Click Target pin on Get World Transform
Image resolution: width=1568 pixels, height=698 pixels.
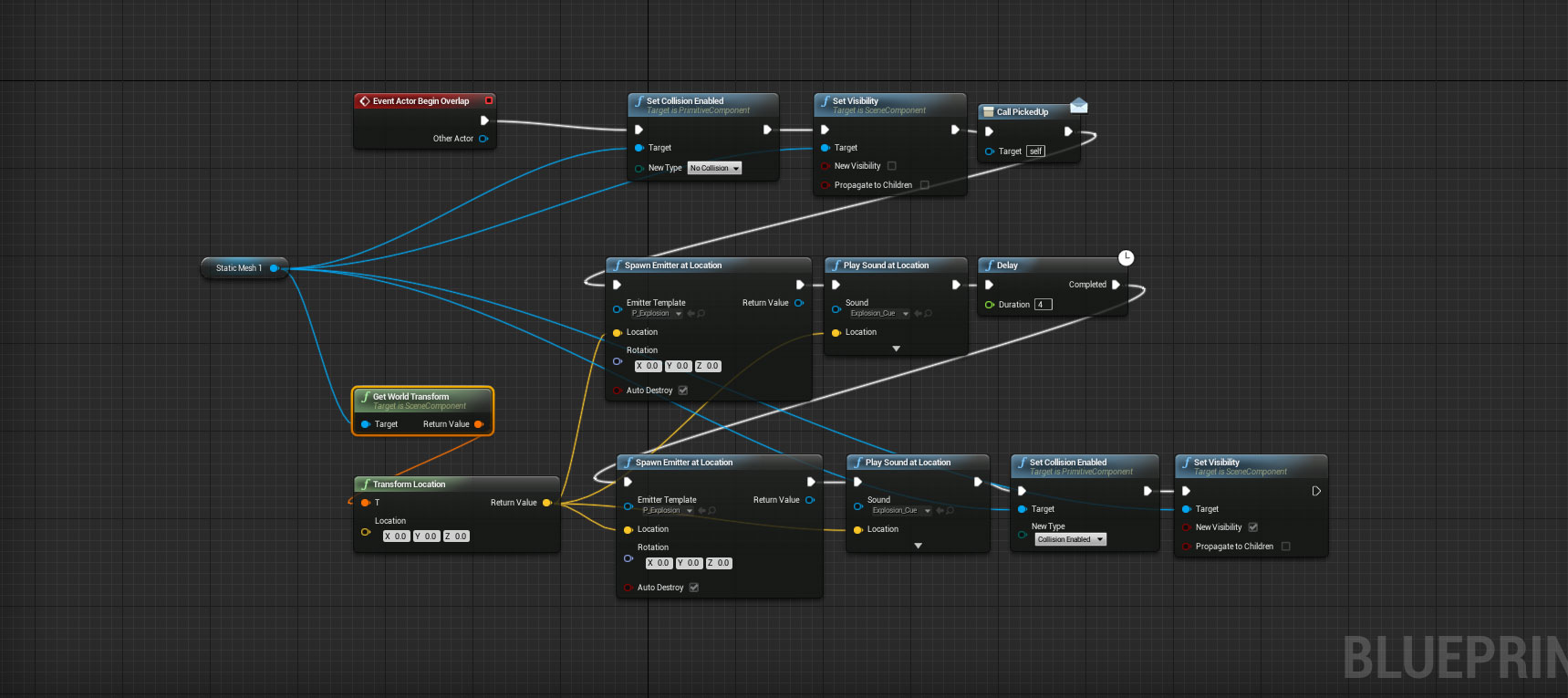366,424
